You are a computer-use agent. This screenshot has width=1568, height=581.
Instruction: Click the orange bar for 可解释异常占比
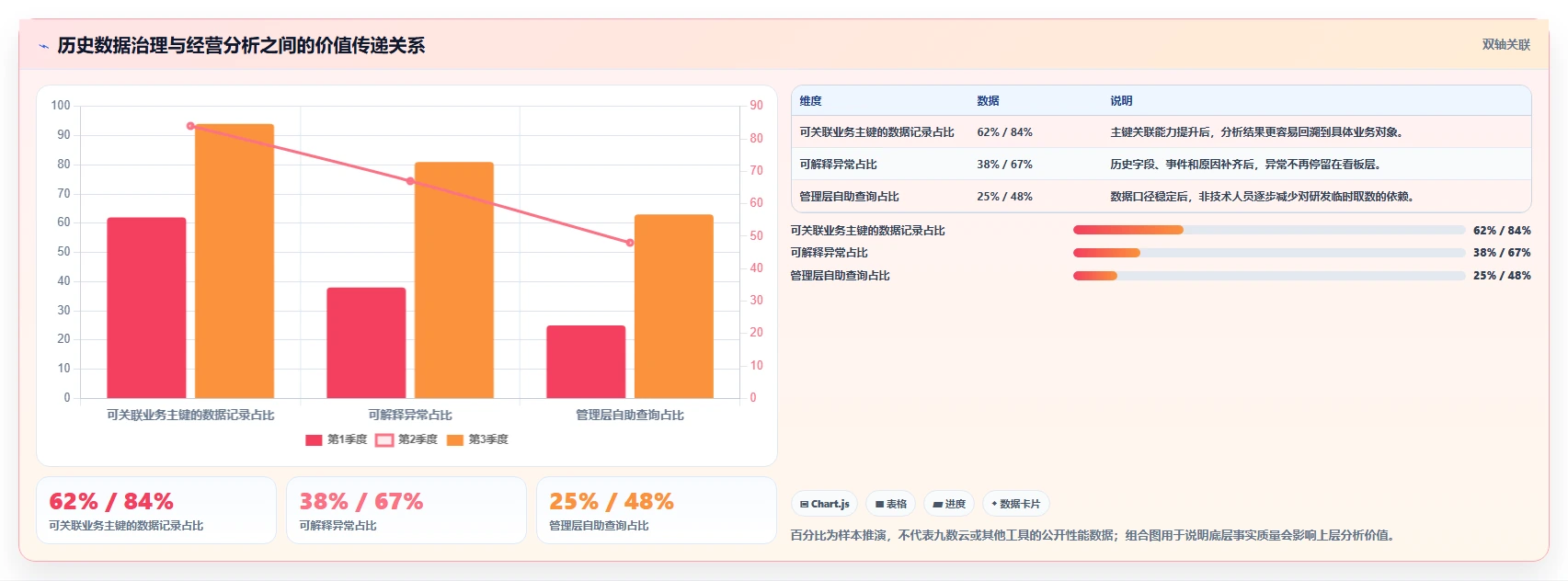click(x=454, y=280)
